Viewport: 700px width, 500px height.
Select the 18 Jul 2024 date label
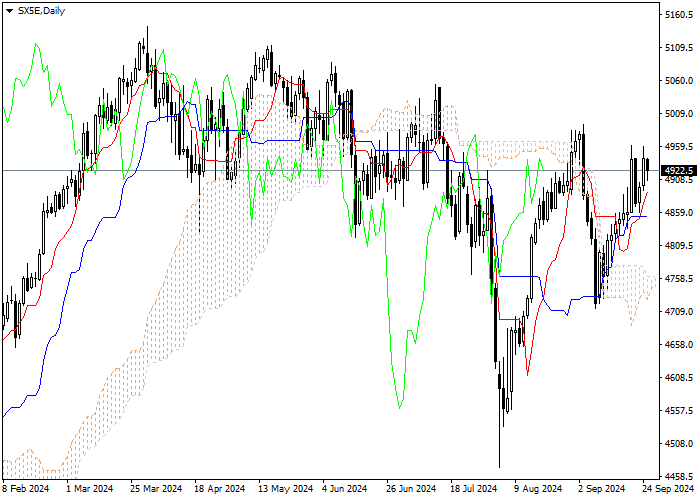[474, 489]
